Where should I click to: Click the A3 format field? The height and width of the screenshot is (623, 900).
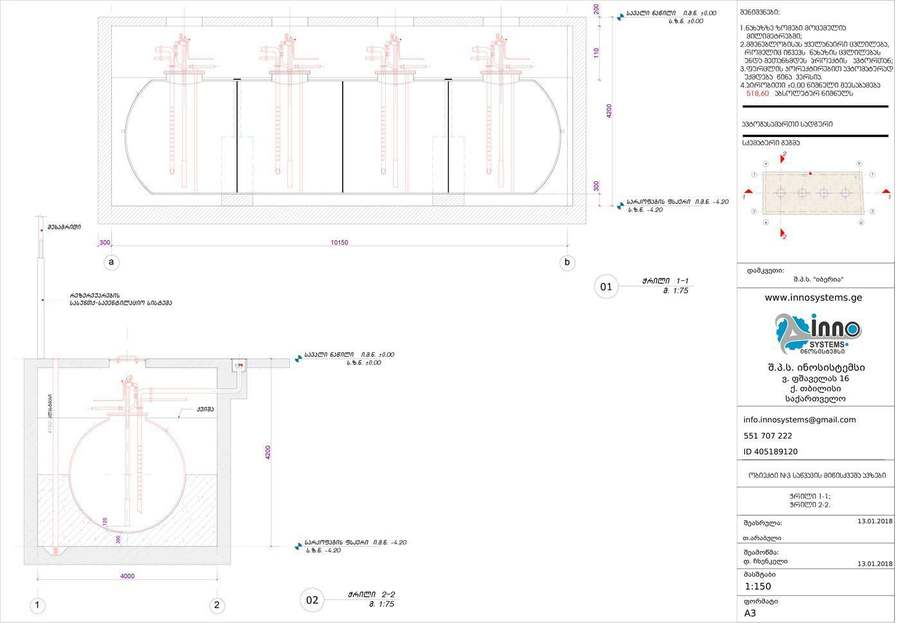point(750,613)
